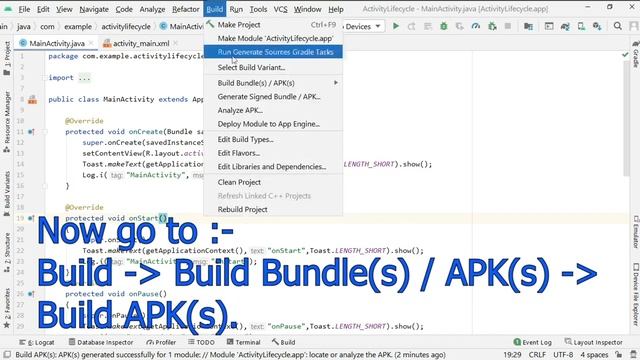Image resolution: width=640 pixels, height=360 pixels.
Task: Open the Profiler tool window
Action: tap(161, 342)
